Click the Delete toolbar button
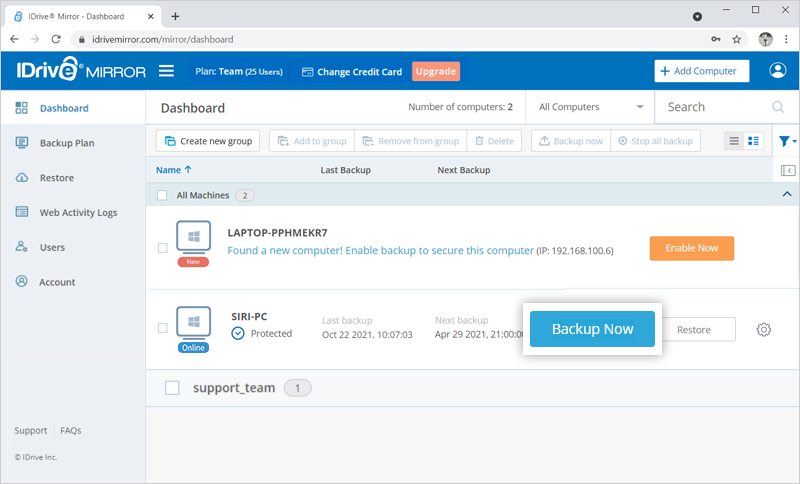This screenshot has width=800, height=484. click(x=494, y=141)
